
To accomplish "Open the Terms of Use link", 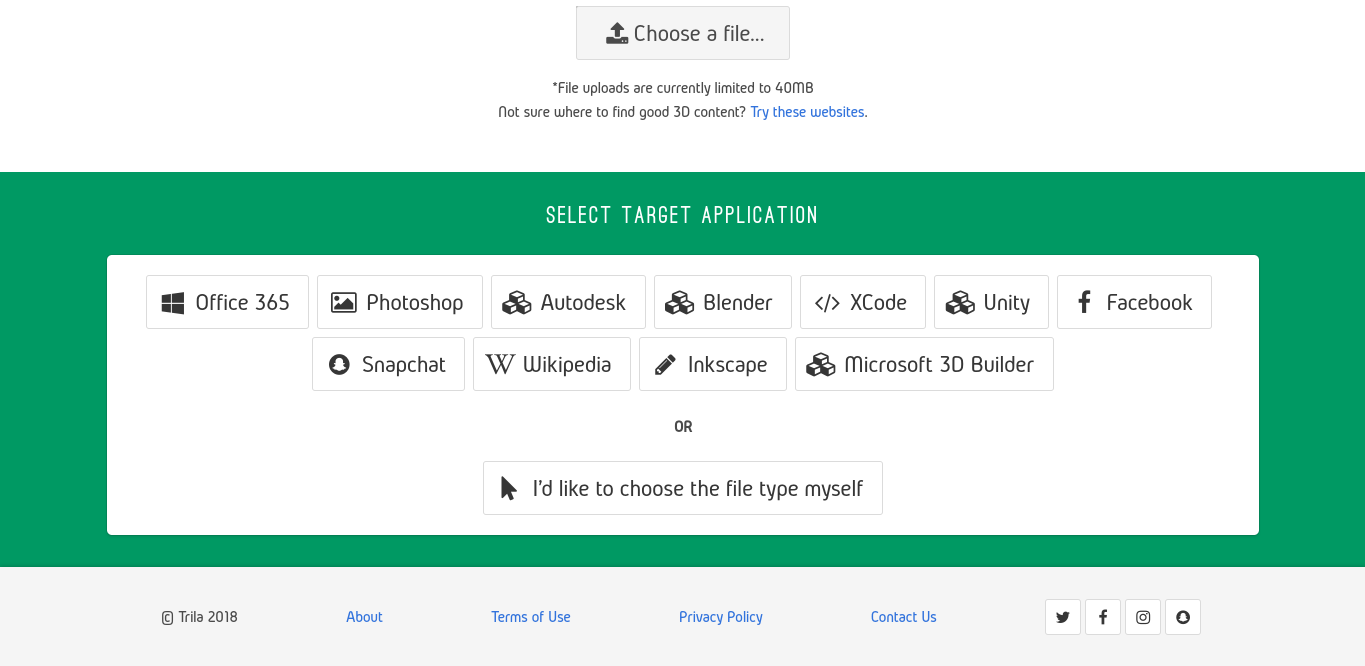I will pyautogui.click(x=531, y=617).
